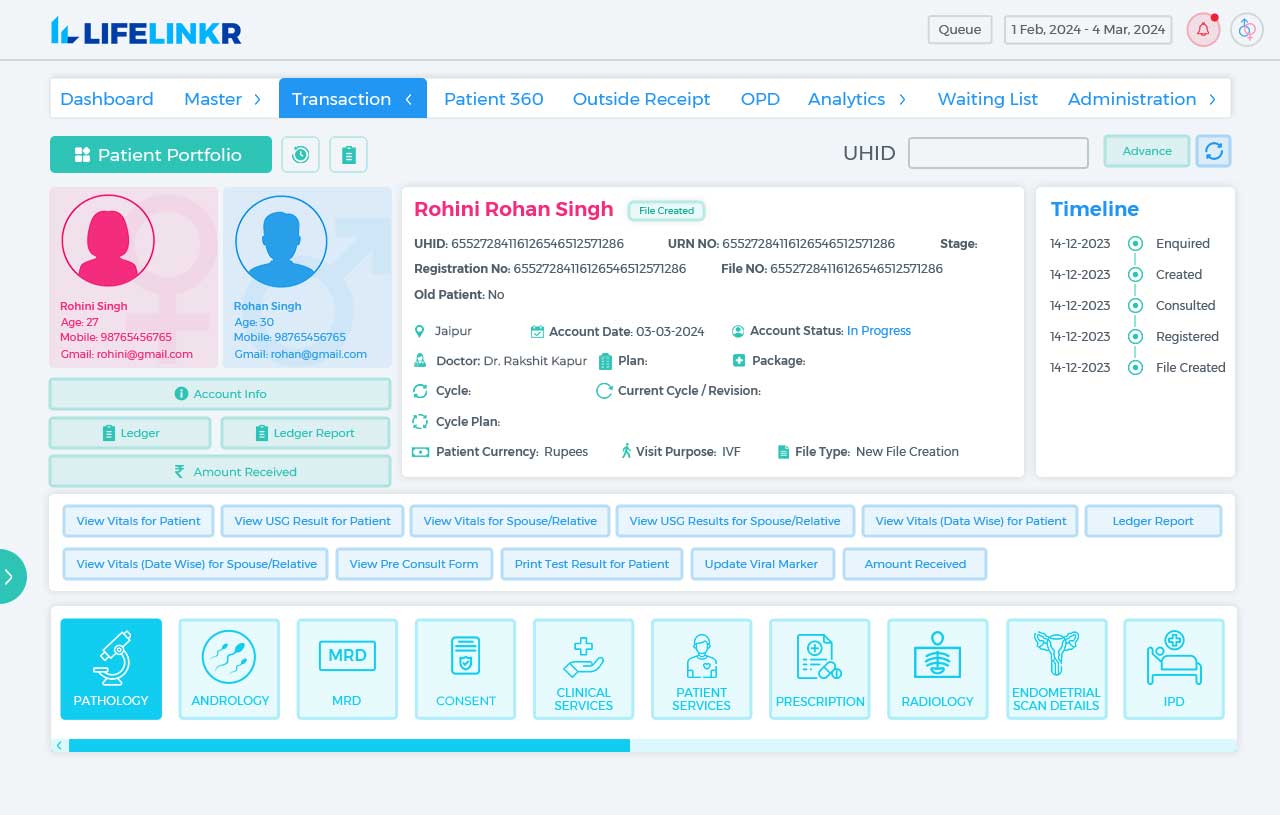Expand the Master menu chevron
Image resolution: width=1280 pixels, height=815 pixels.
[x=257, y=99]
